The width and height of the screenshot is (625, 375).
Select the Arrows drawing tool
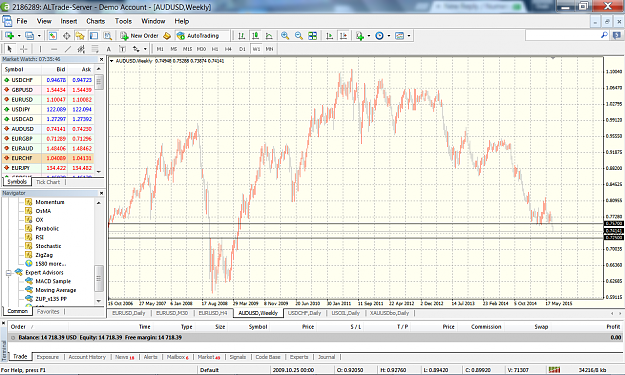136,49
